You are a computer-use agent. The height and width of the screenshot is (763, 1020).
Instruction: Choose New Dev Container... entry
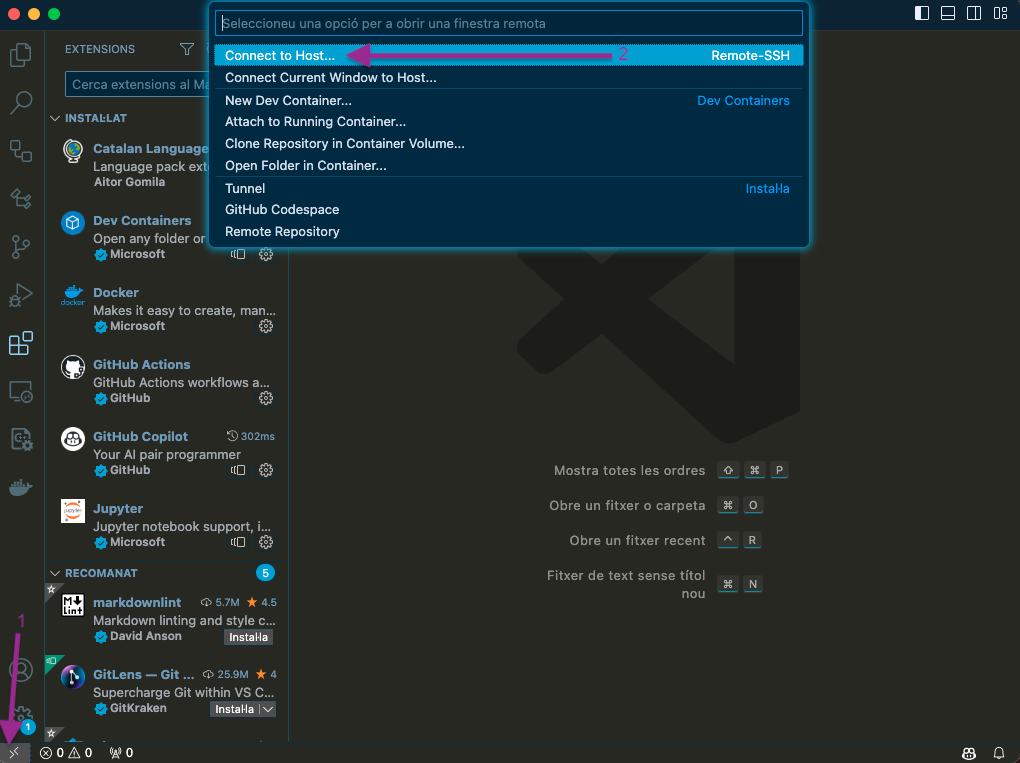[x=509, y=100]
